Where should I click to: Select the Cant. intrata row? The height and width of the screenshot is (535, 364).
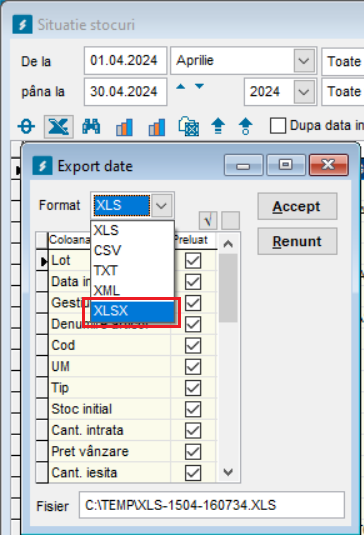click(x=109, y=431)
